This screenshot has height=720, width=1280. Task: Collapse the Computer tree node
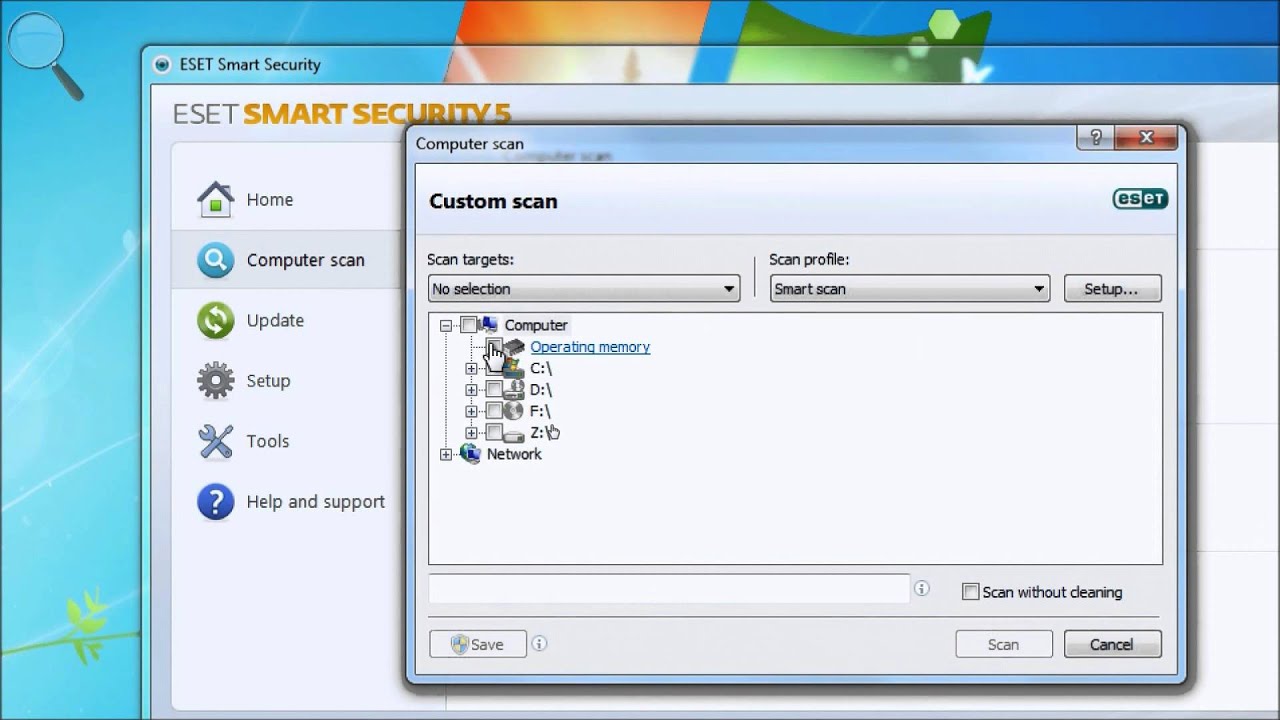446,326
